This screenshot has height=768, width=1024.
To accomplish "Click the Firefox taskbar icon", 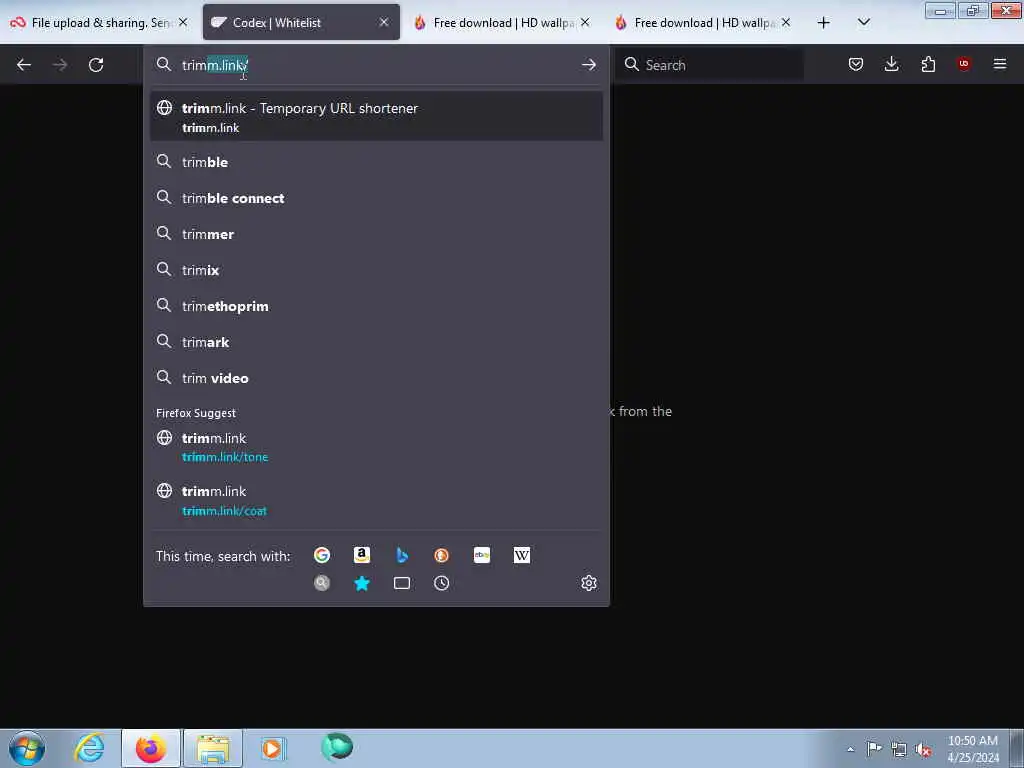I will (151, 748).
